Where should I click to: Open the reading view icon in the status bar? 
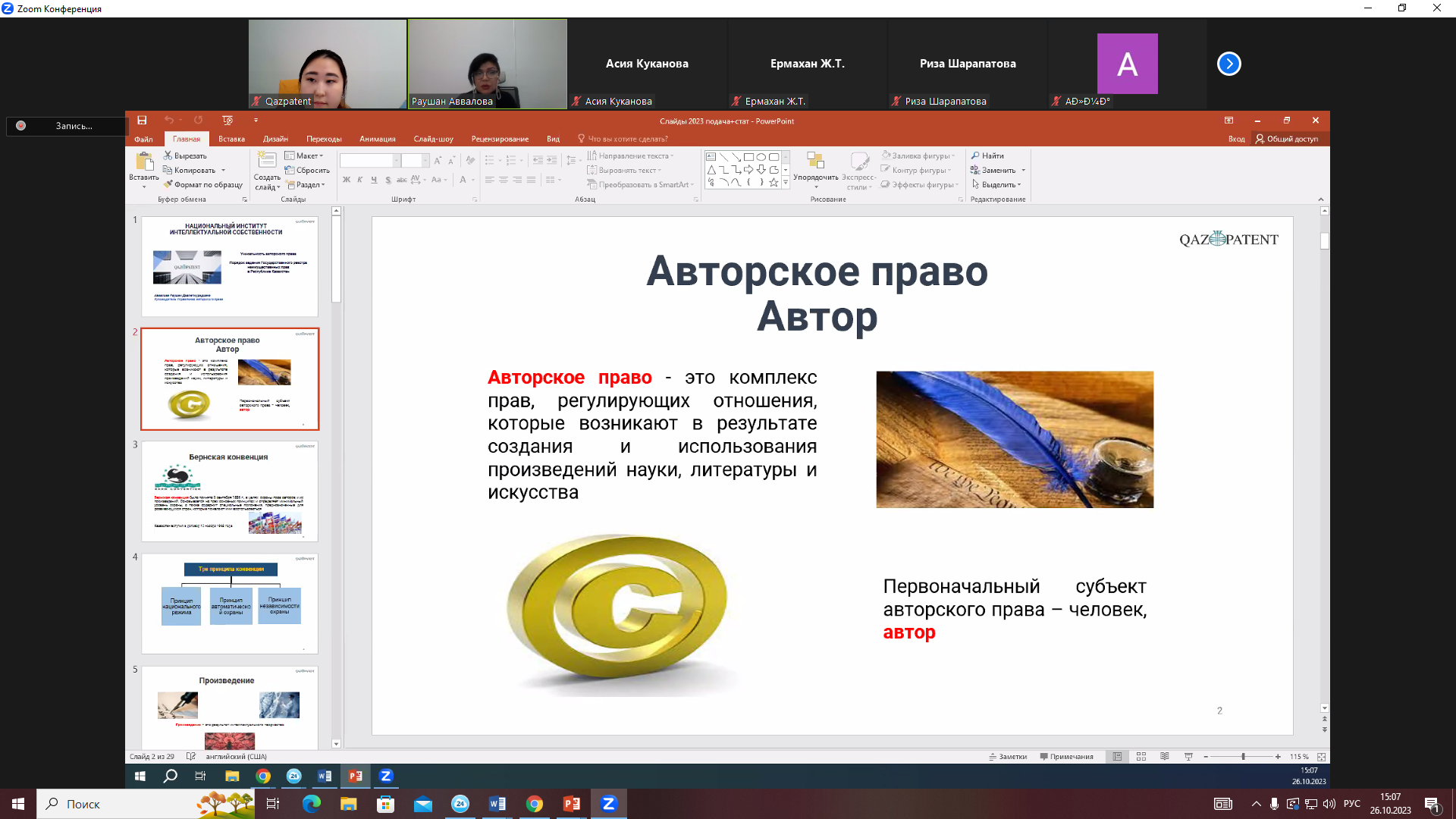tap(1165, 757)
